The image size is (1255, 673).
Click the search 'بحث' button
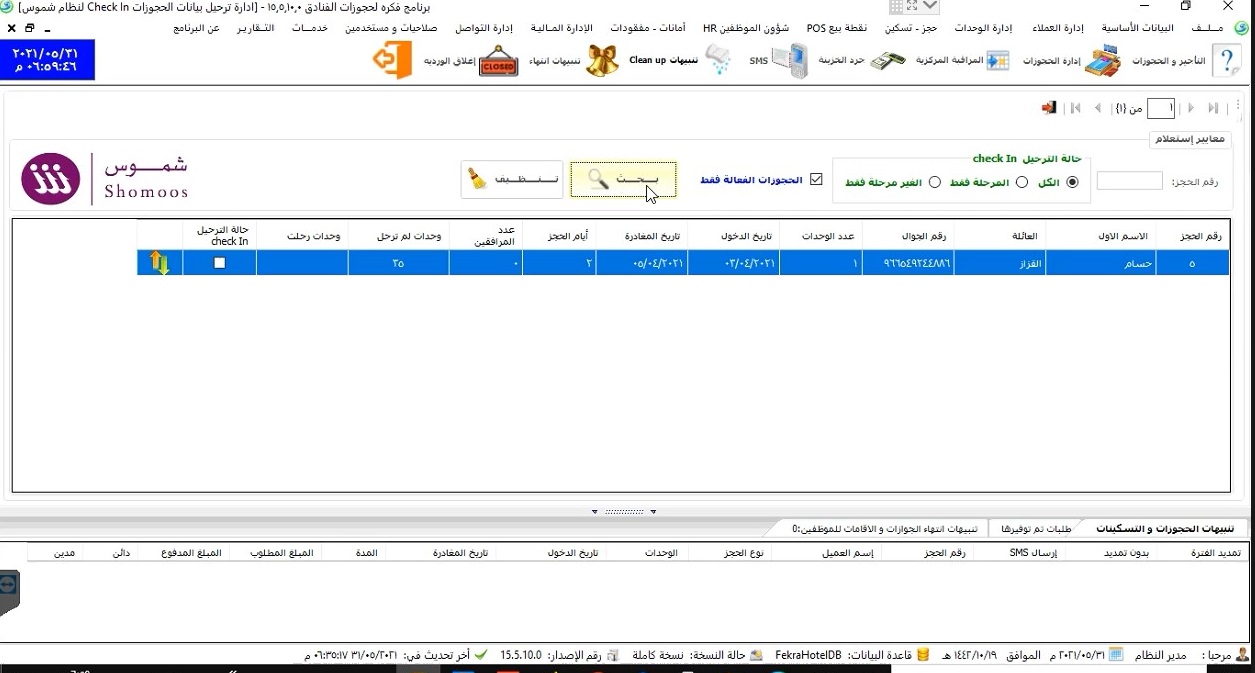click(623, 180)
